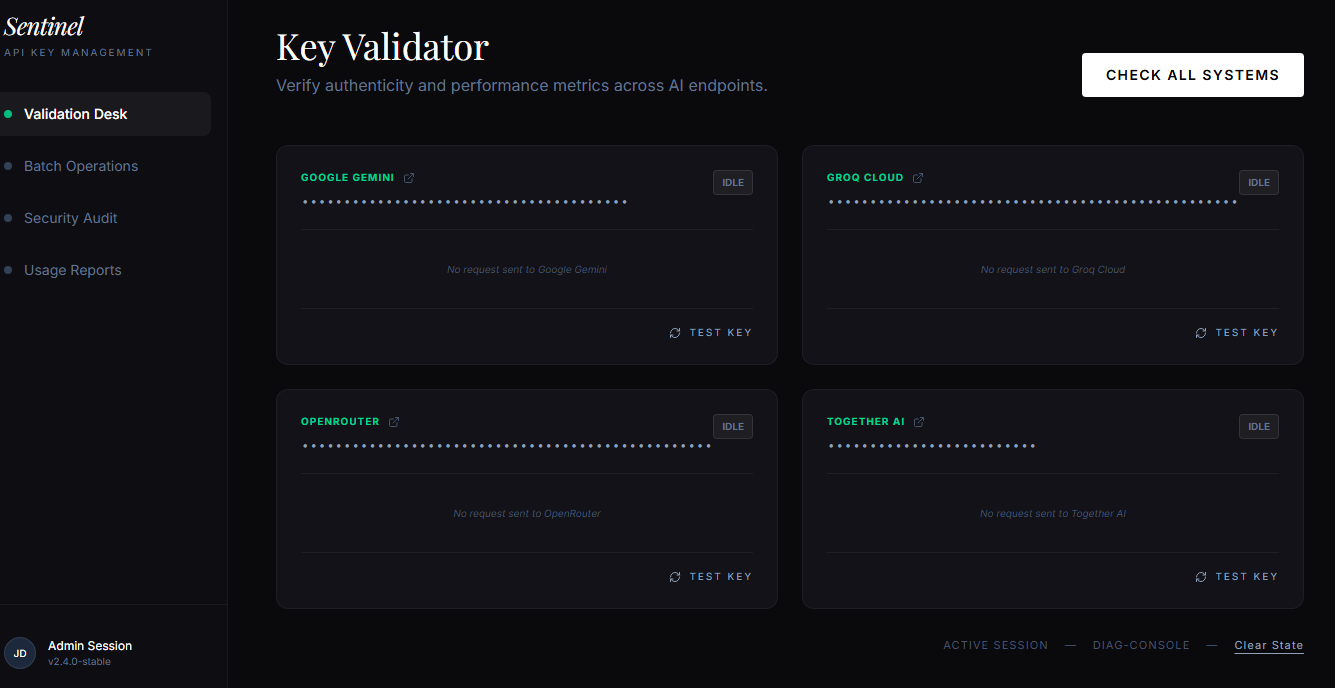Click refresh icon in Google Gemini card

click(x=675, y=333)
